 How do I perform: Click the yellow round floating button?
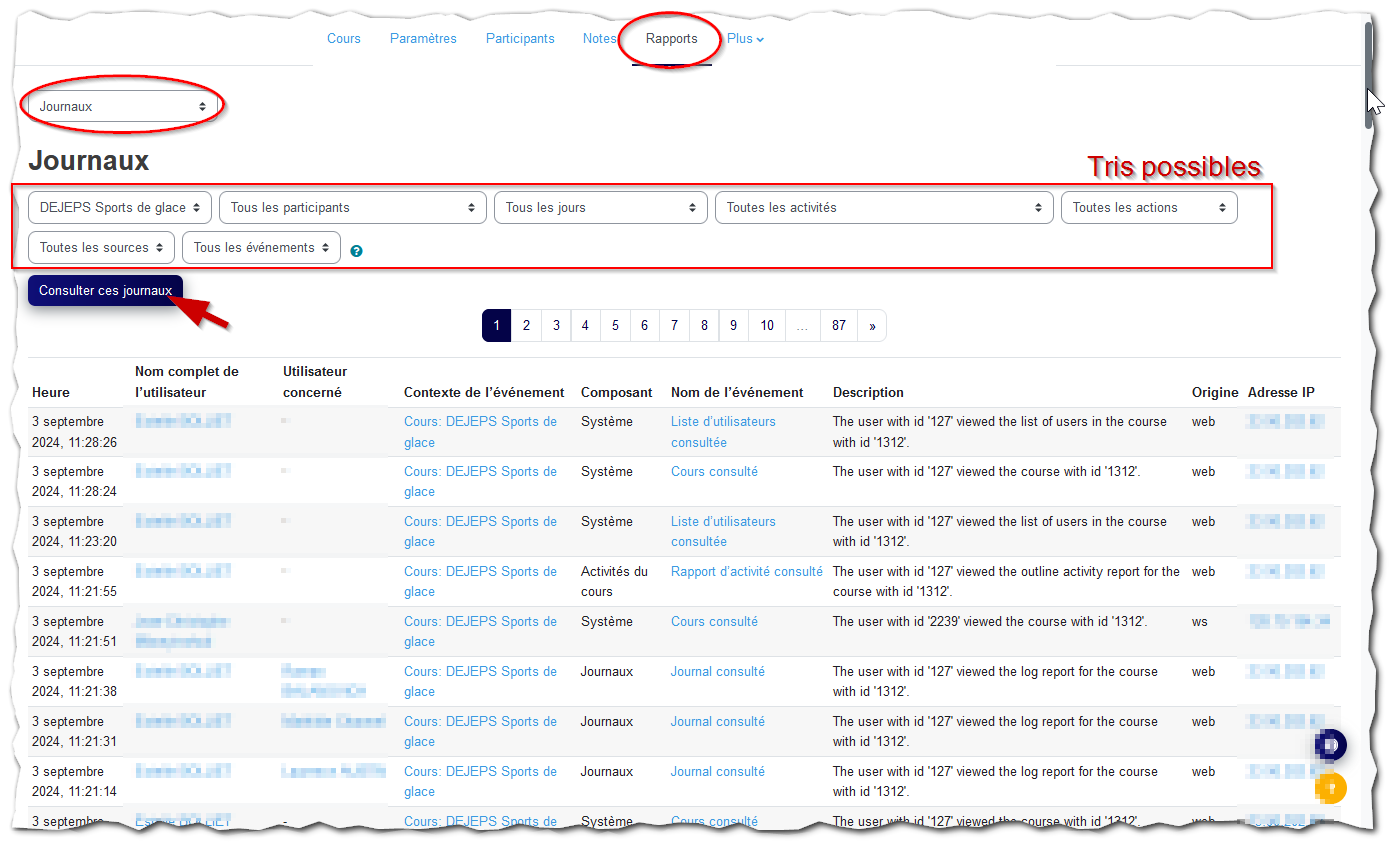tap(1331, 788)
